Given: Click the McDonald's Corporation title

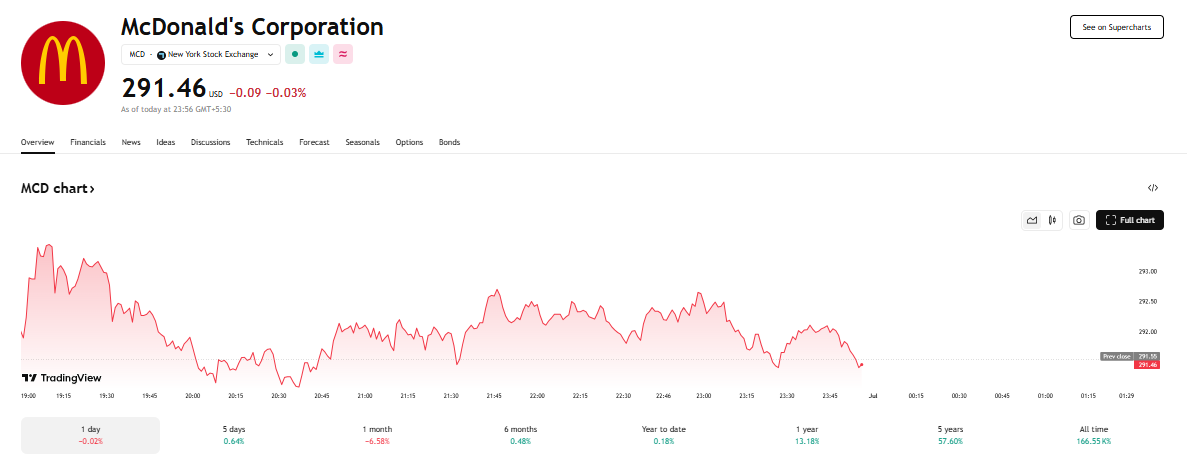Looking at the screenshot, I should click(252, 27).
